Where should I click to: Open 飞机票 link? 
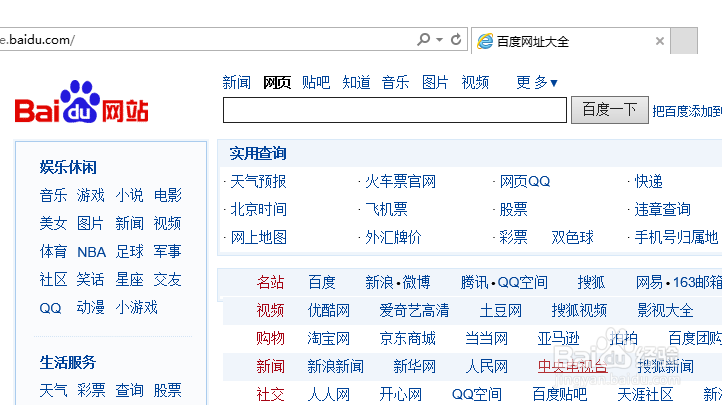pos(386,210)
